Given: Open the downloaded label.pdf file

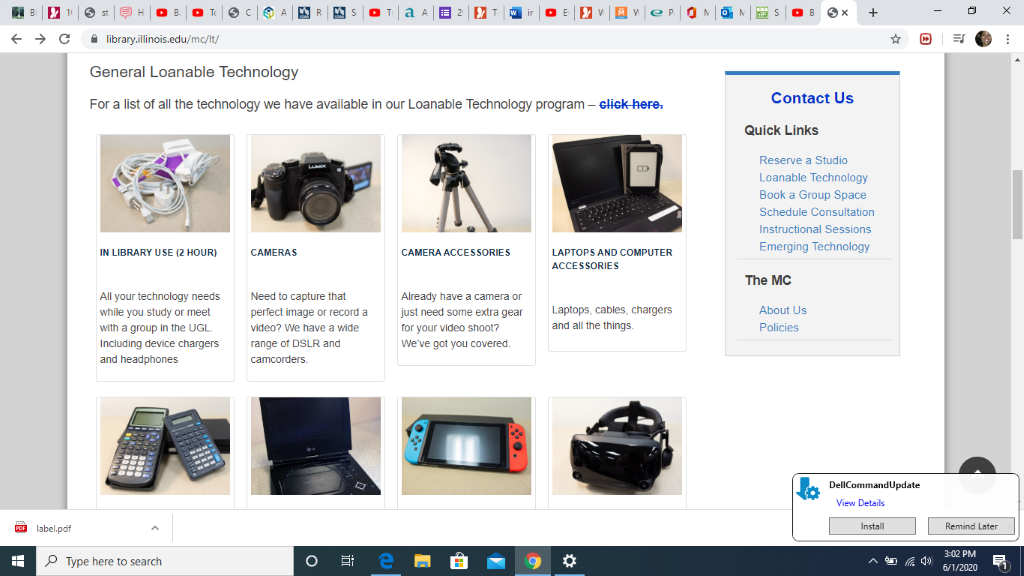Looking at the screenshot, I should (54, 528).
